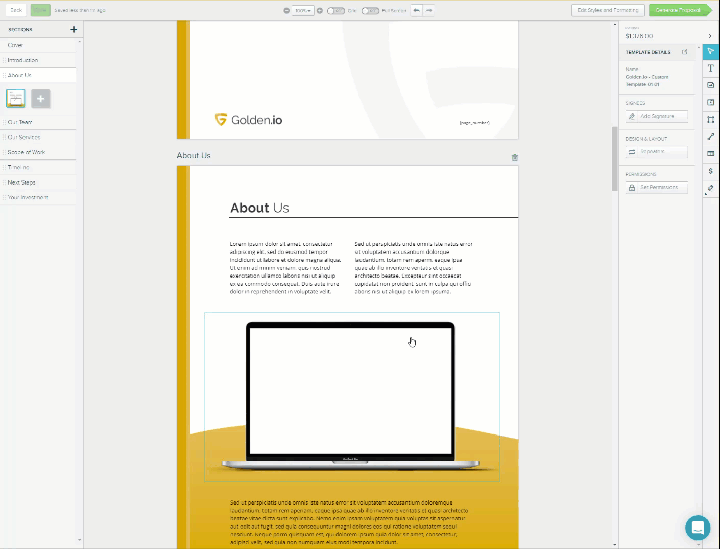
Task: Click the Golden.io logo on page footer
Action: [x=248, y=120]
